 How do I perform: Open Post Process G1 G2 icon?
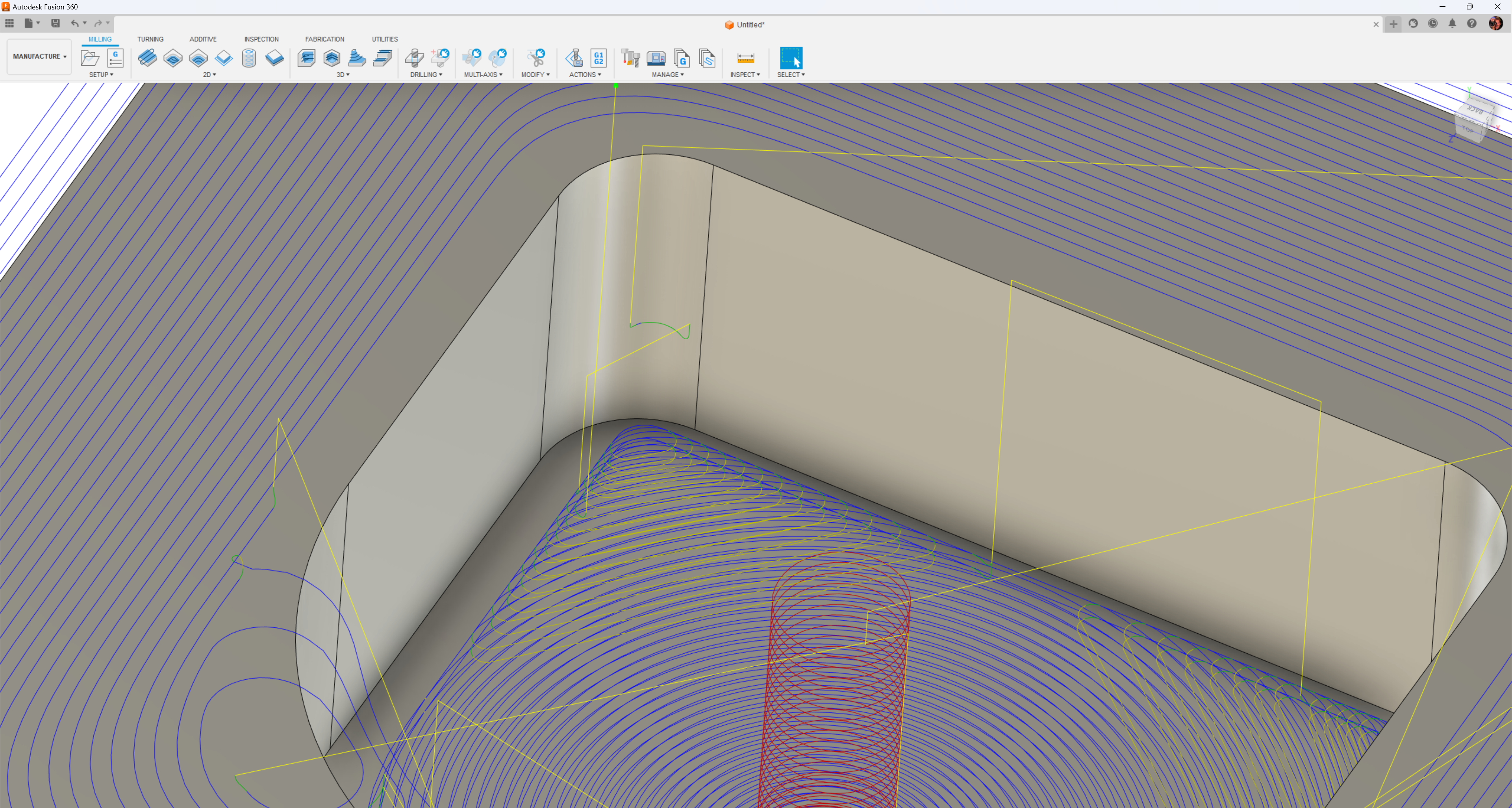(x=598, y=58)
